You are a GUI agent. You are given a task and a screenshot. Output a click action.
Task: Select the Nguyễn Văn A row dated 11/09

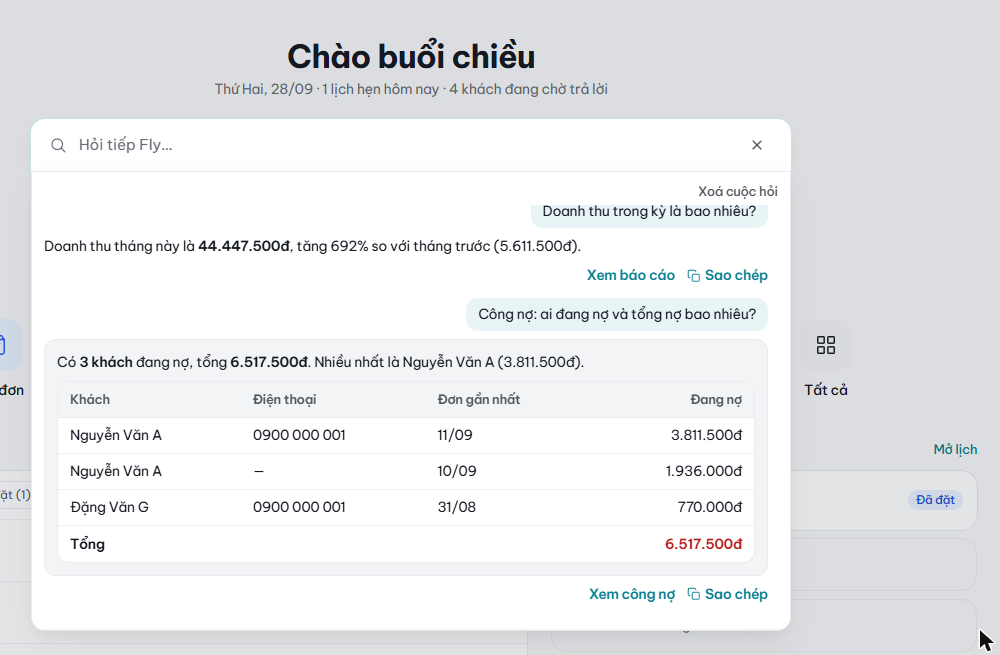tap(406, 436)
